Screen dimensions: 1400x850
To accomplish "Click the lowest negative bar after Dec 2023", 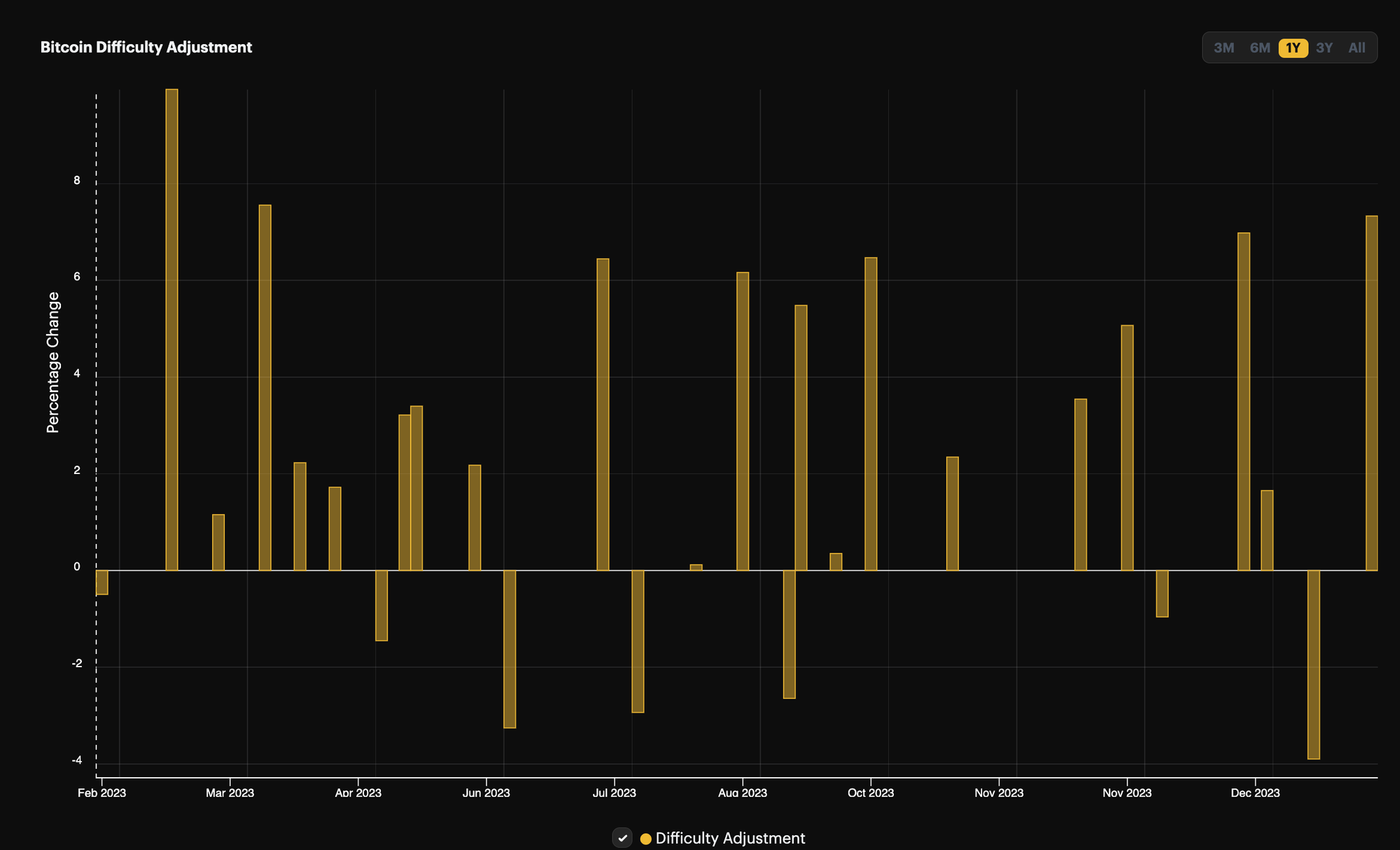I will 1313,664.
